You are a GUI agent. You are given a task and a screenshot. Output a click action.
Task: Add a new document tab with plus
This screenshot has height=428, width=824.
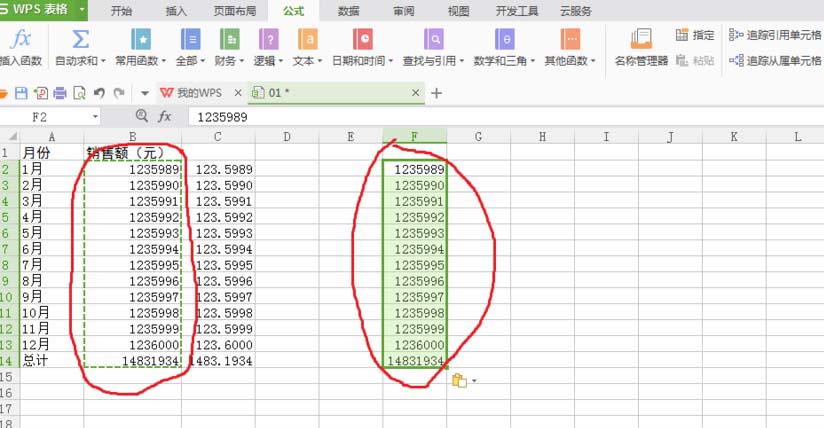point(436,94)
